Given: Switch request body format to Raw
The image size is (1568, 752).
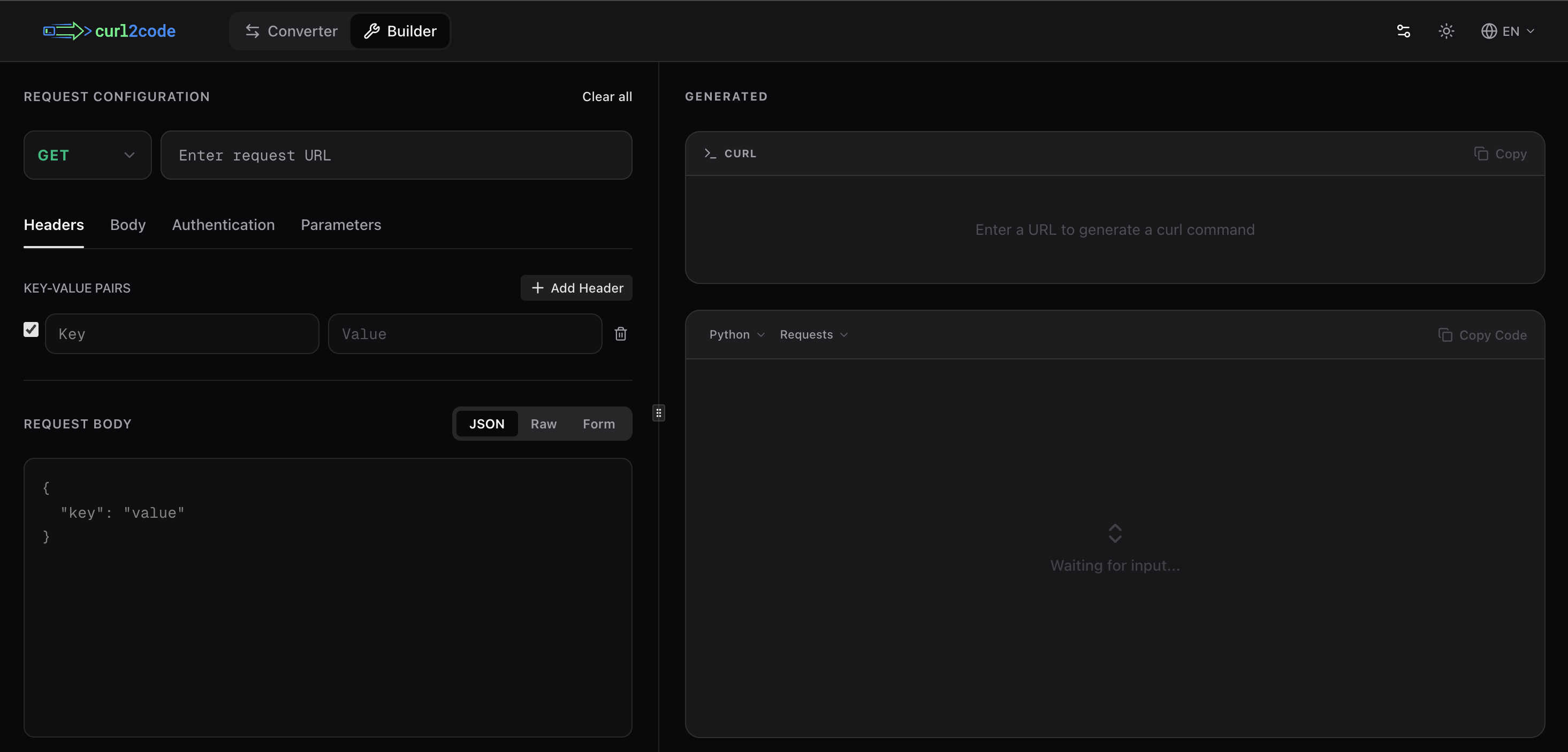Looking at the screenshot, I should [x=543, y=424].
